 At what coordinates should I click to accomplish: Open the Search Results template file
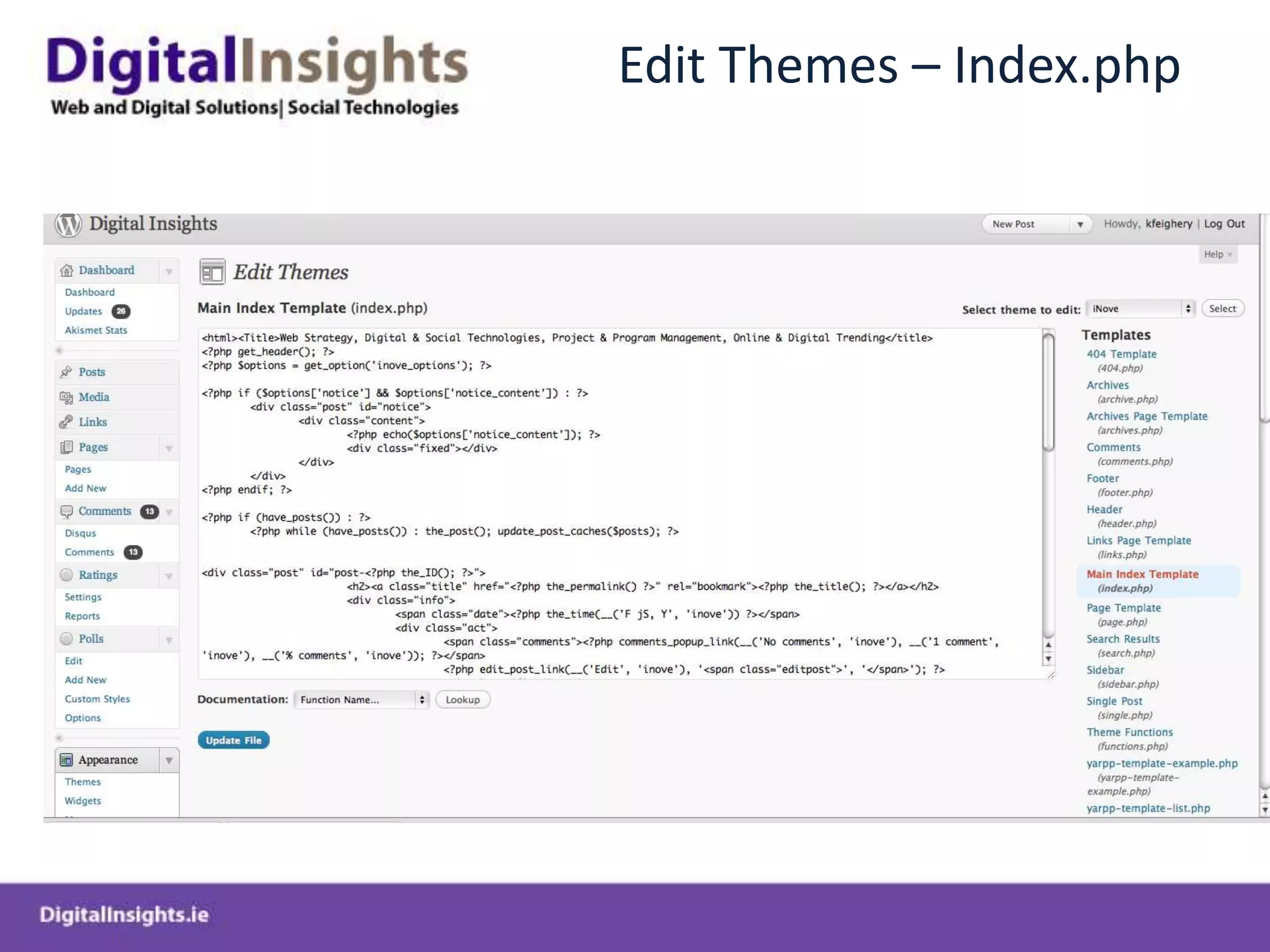(1122, 639)
